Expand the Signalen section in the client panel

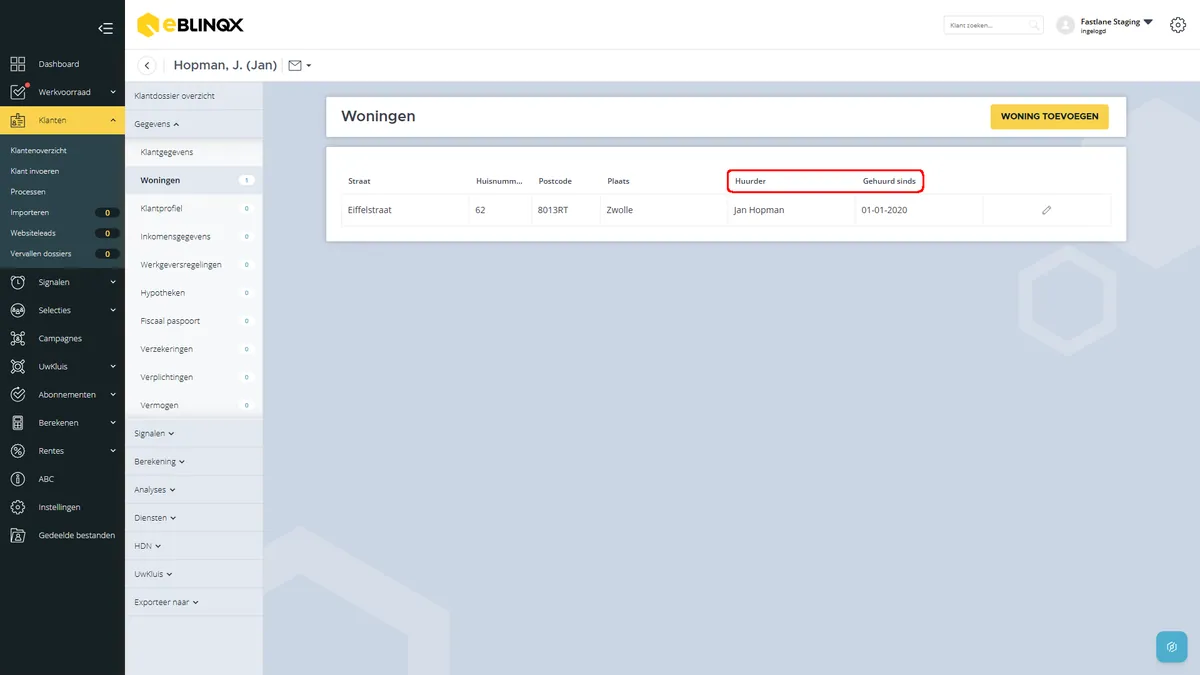pos(155,433)
